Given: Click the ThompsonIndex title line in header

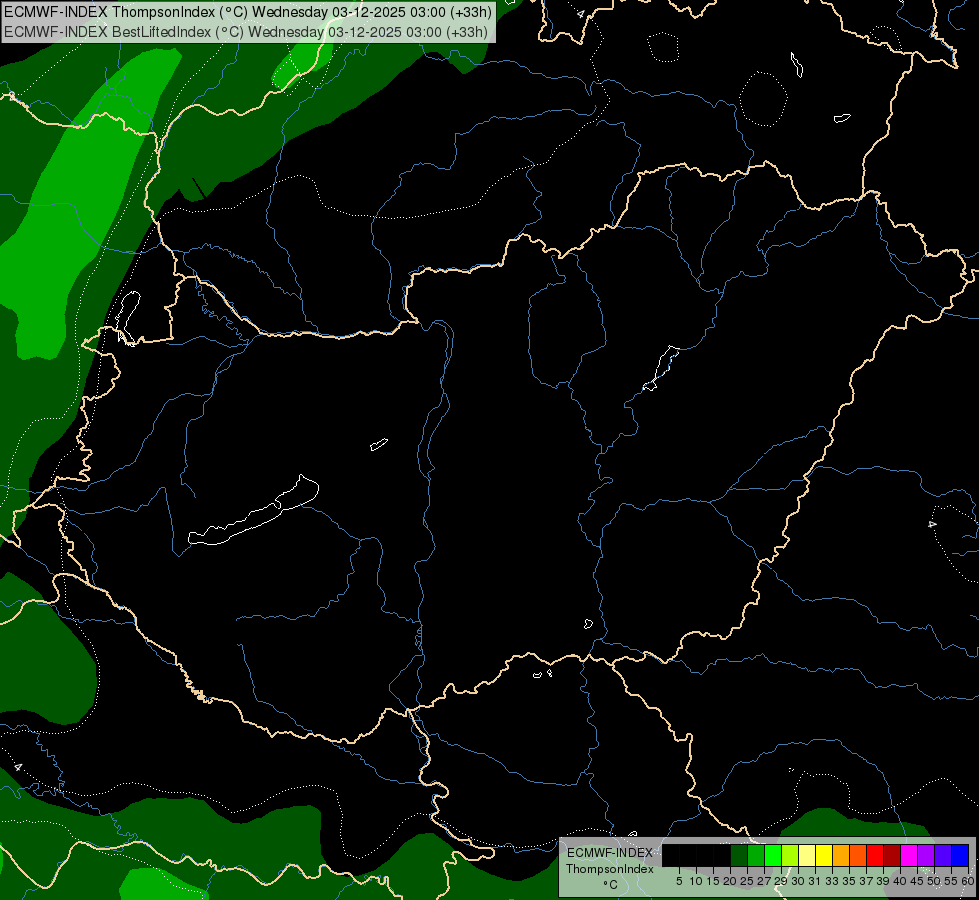Looking at the screenshot, I should (248, 12).
